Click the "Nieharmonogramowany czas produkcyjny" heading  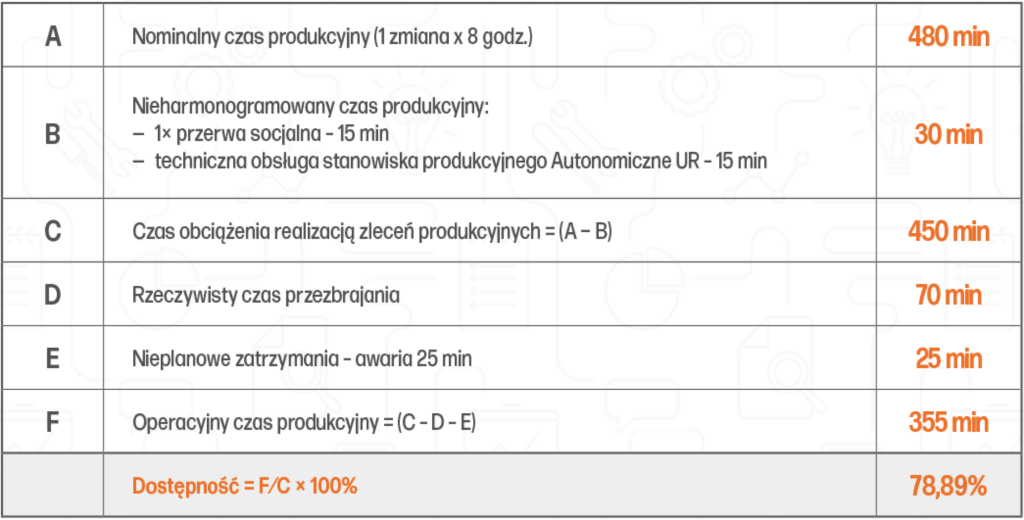click(x=311, y=108)
